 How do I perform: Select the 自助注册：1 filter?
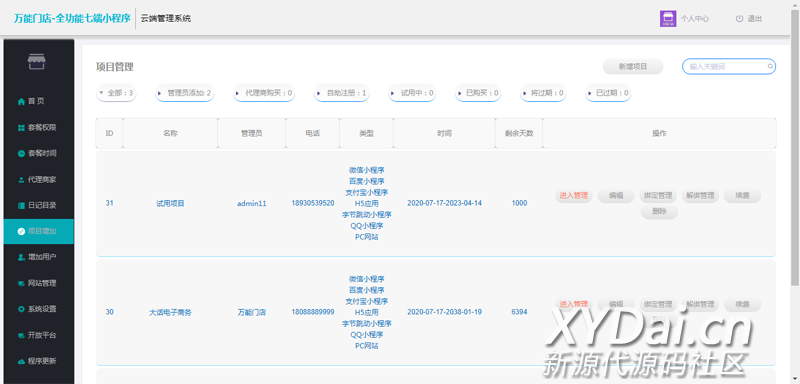[342, 93]
